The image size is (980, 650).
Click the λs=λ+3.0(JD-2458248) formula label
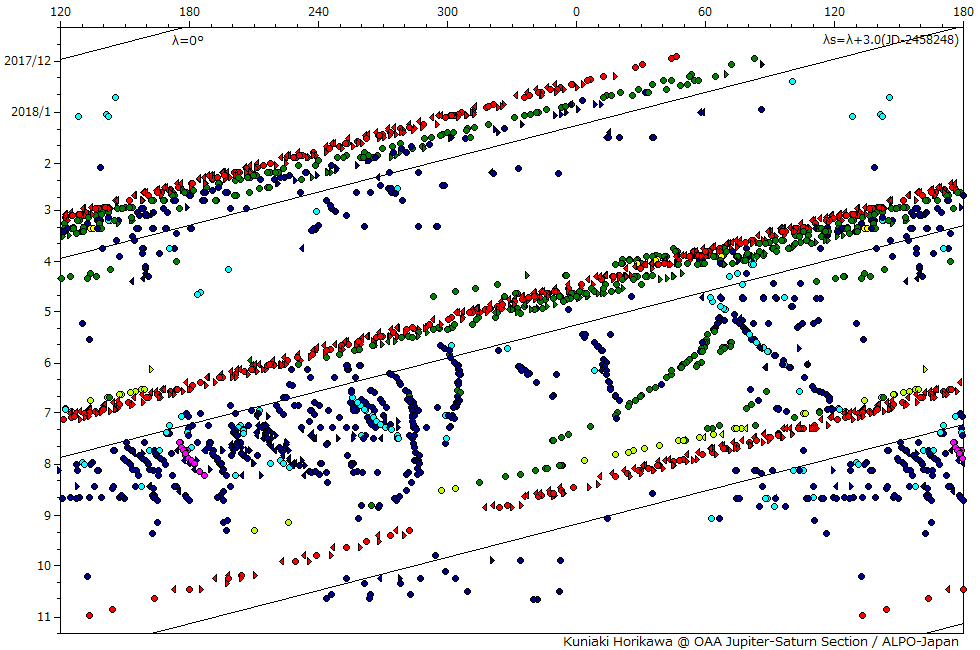(x=891, y=39)
